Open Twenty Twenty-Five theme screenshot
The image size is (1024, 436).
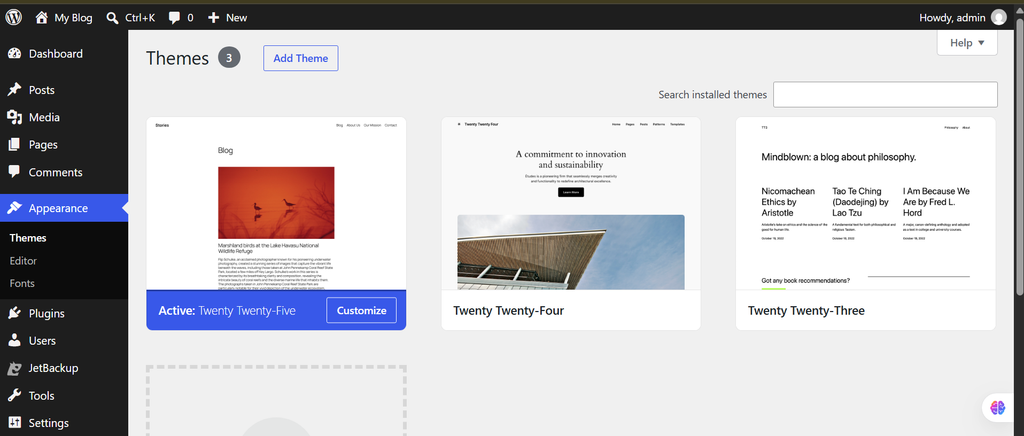pyautogui.click(x=276, y=203)
